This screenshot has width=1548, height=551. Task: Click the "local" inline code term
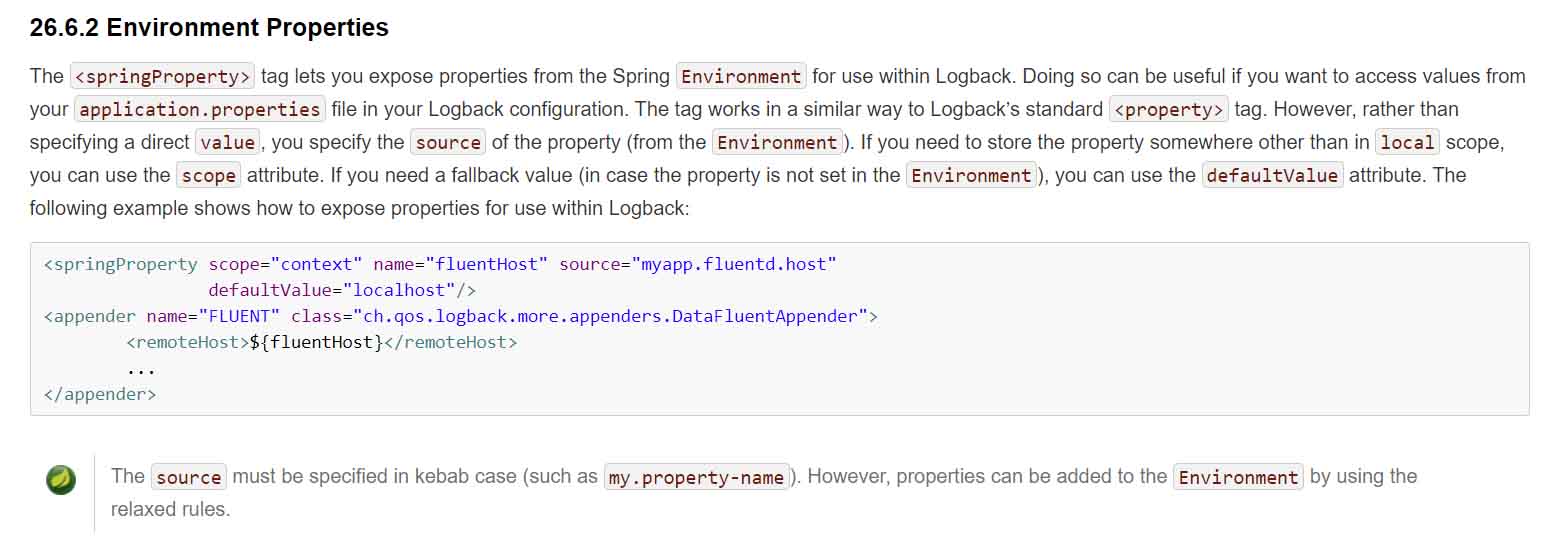pos(1407,143)
